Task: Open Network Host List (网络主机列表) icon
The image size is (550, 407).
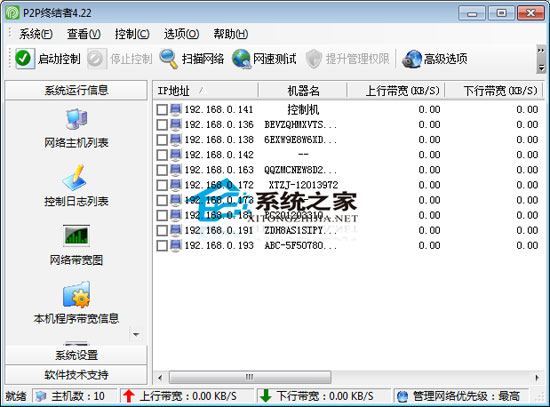Action: tap(76, 119)
